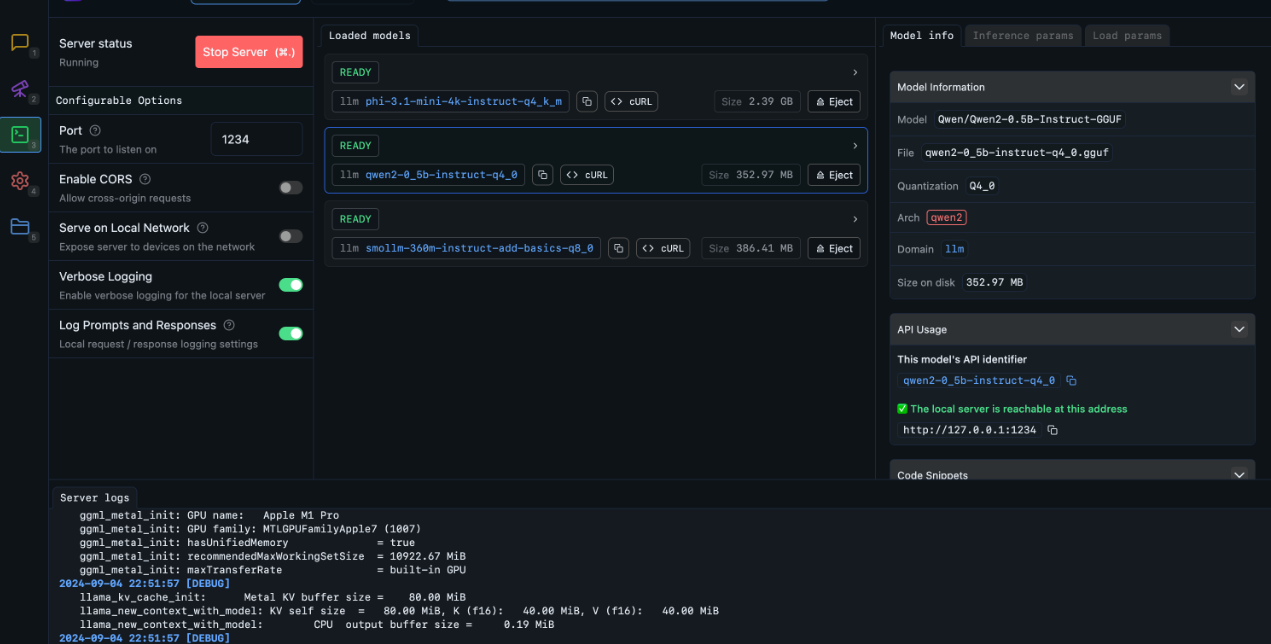The image size is (1271, 644).
Task: Show help info for Serve on Local Network
Action: tap(203, 228)
